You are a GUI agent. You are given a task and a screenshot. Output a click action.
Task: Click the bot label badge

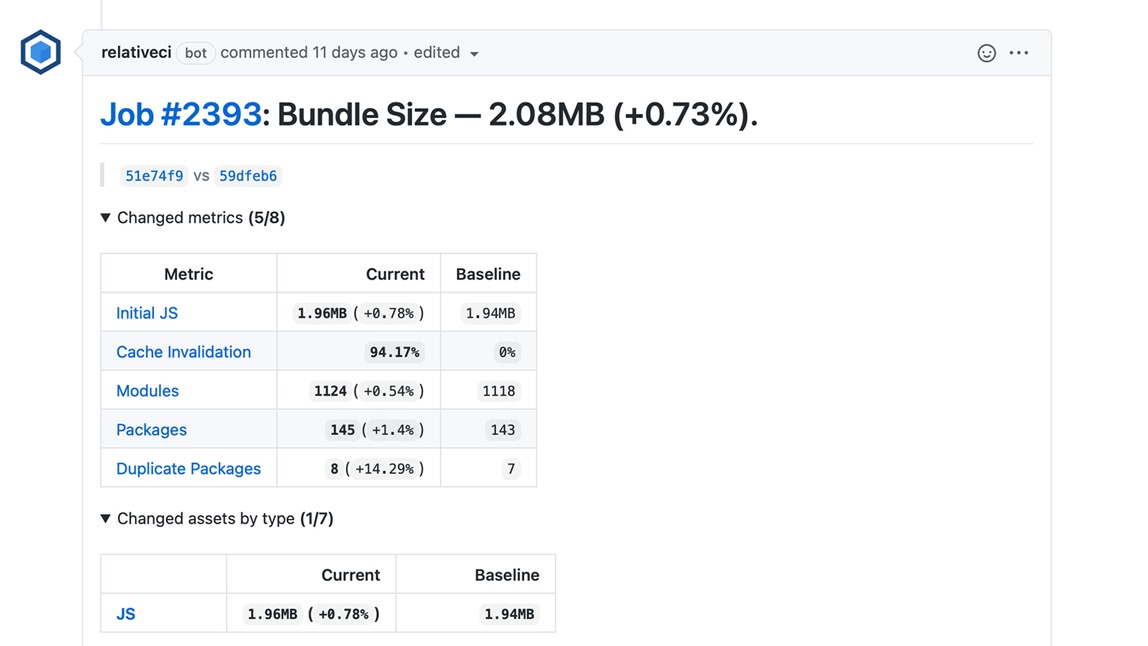[196, 53]
